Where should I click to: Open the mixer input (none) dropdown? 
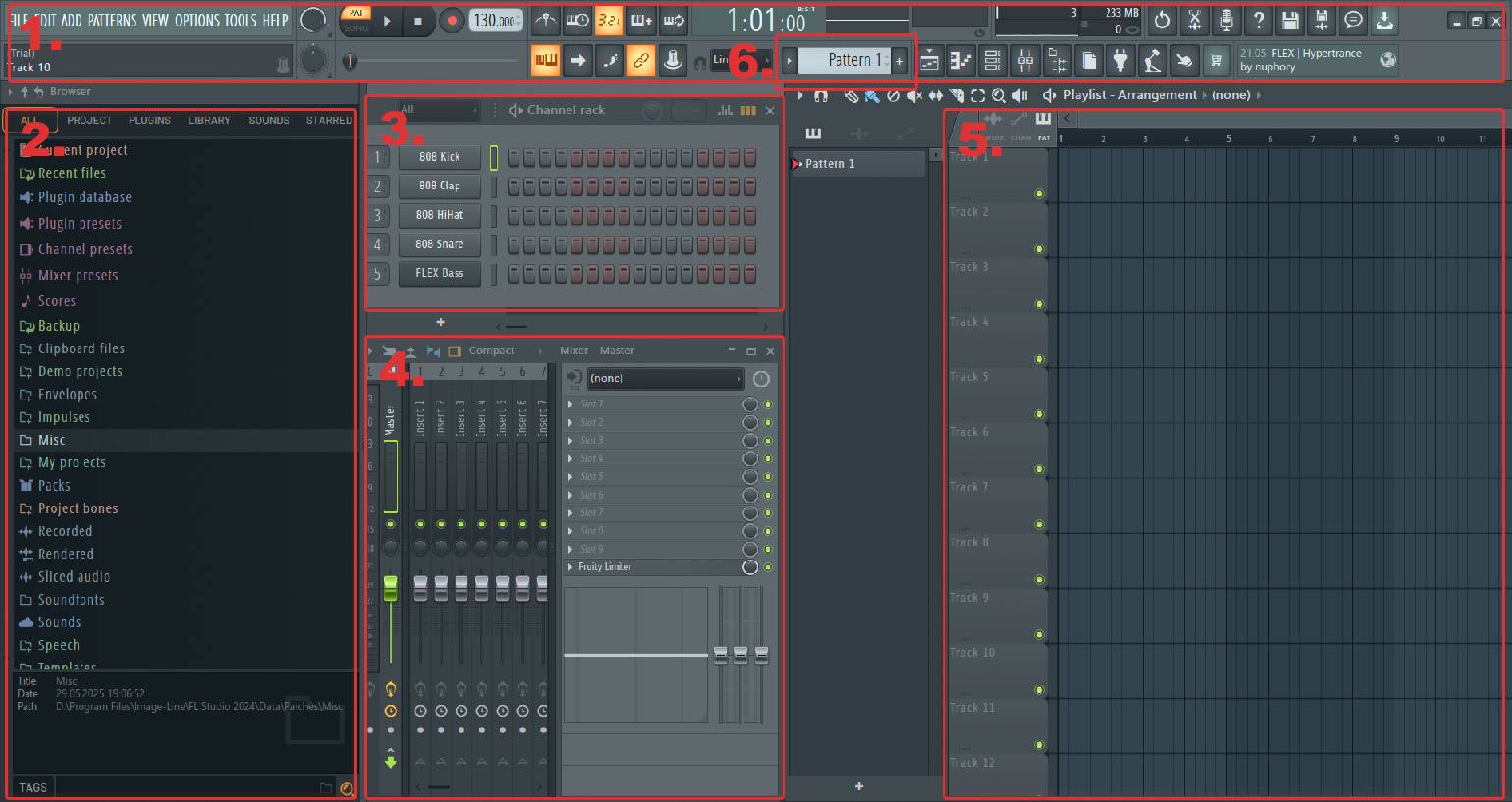pyautogui.click(x=665, y=378)
